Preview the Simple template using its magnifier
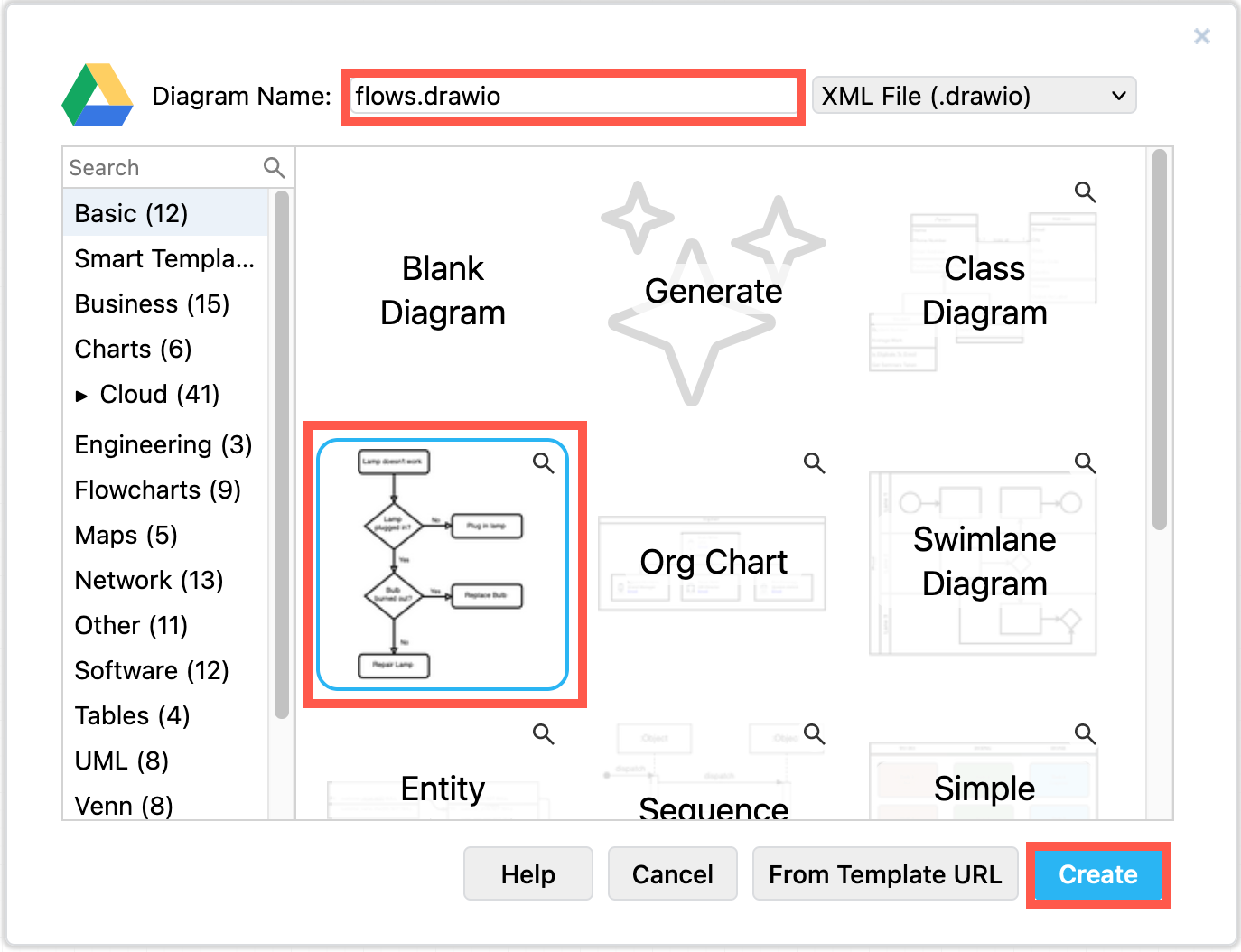 point(1084,734)
